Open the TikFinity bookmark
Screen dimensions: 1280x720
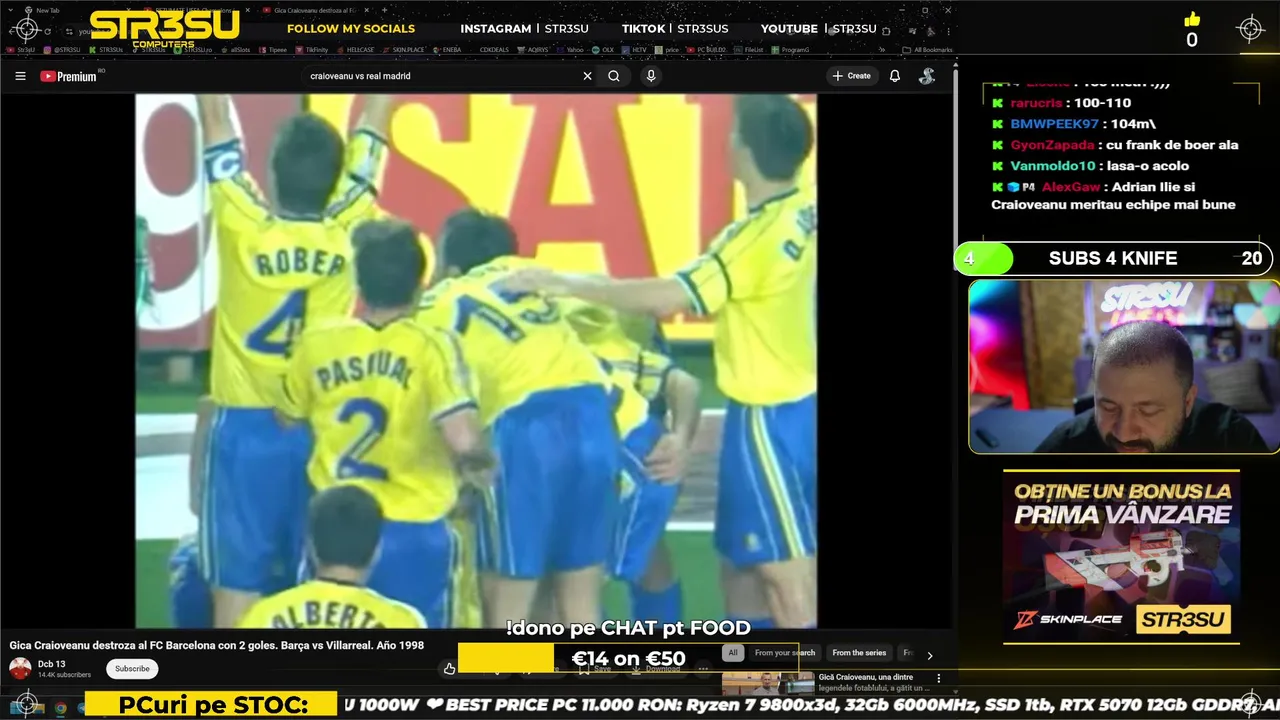coord(310,49)
